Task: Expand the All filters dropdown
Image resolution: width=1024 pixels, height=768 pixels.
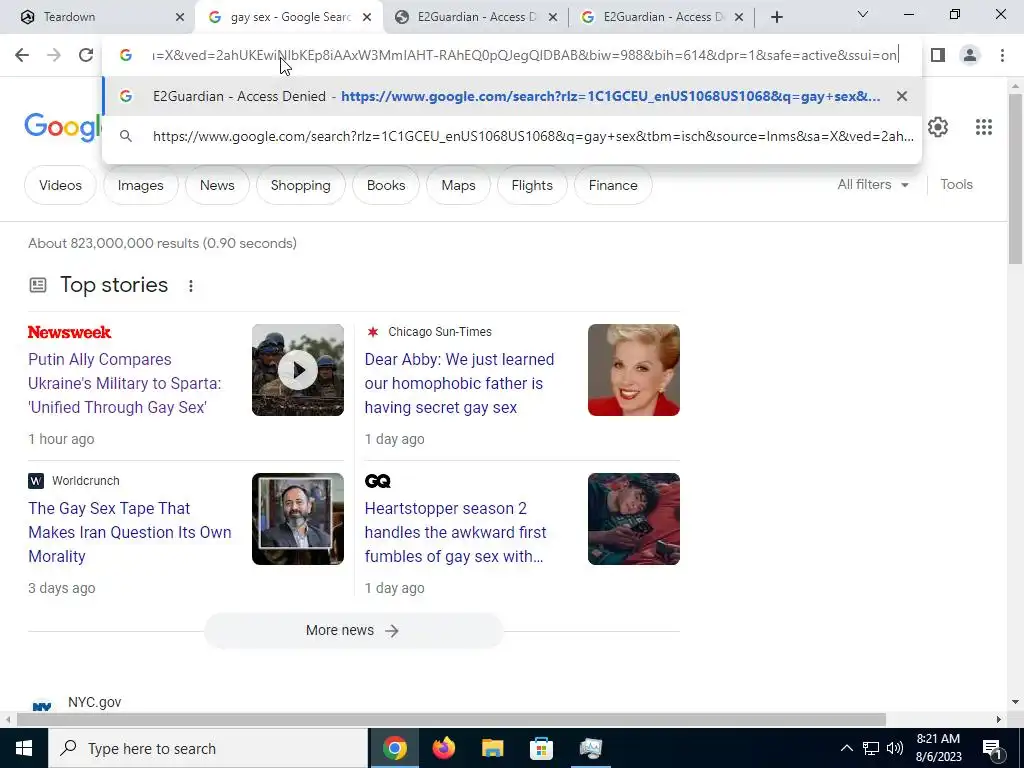Action: 873,185
